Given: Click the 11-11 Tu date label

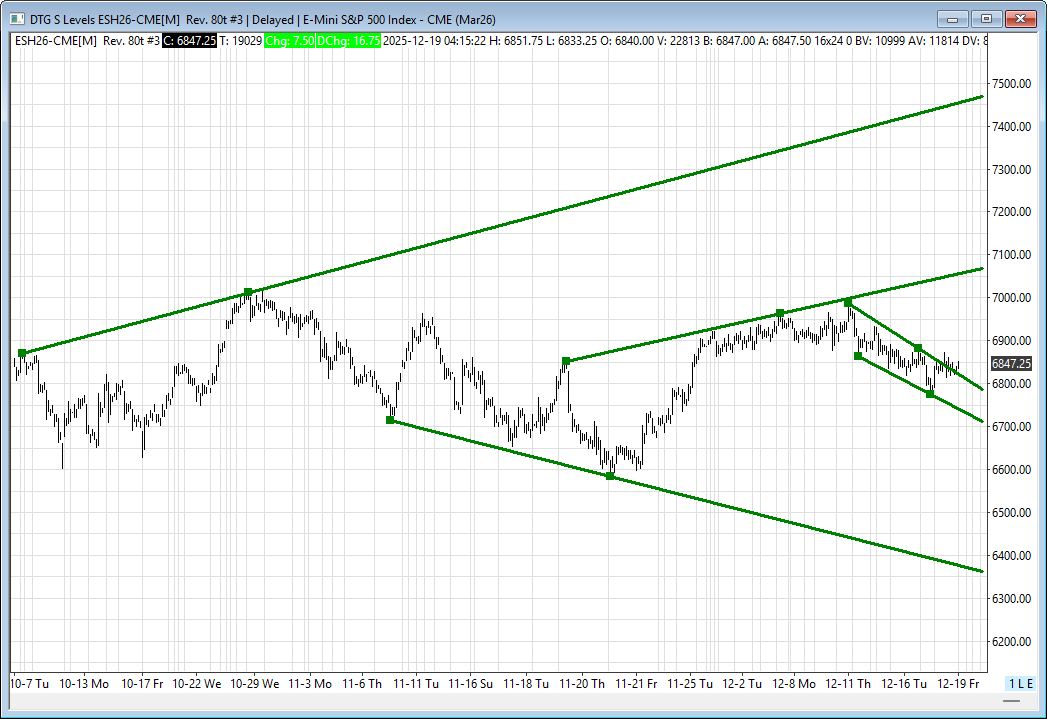Looking at the screenshot, I should pyautogui.click(x=416, y=684).
